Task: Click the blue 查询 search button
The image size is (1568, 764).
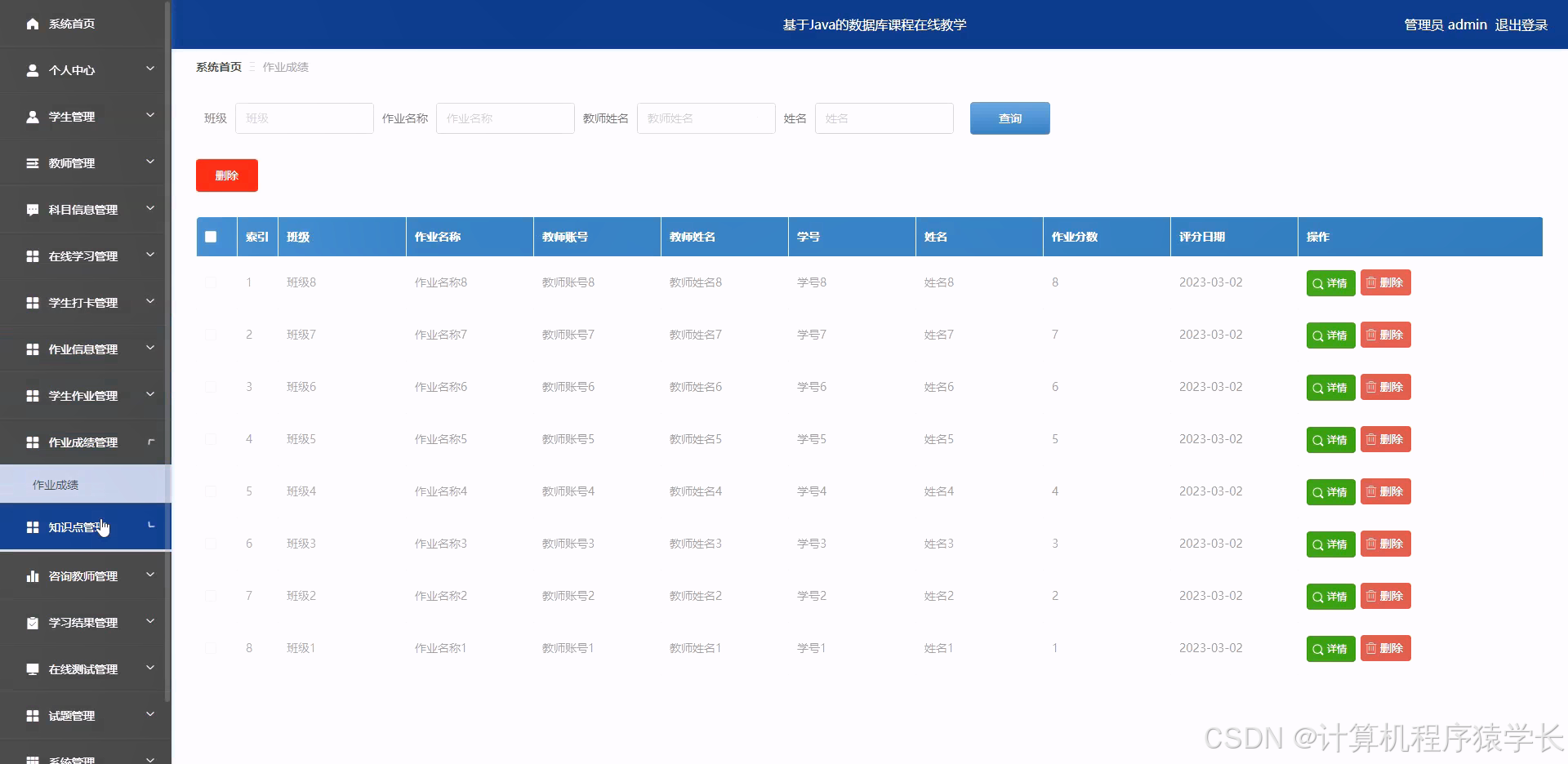Action: pos(1010,118)
